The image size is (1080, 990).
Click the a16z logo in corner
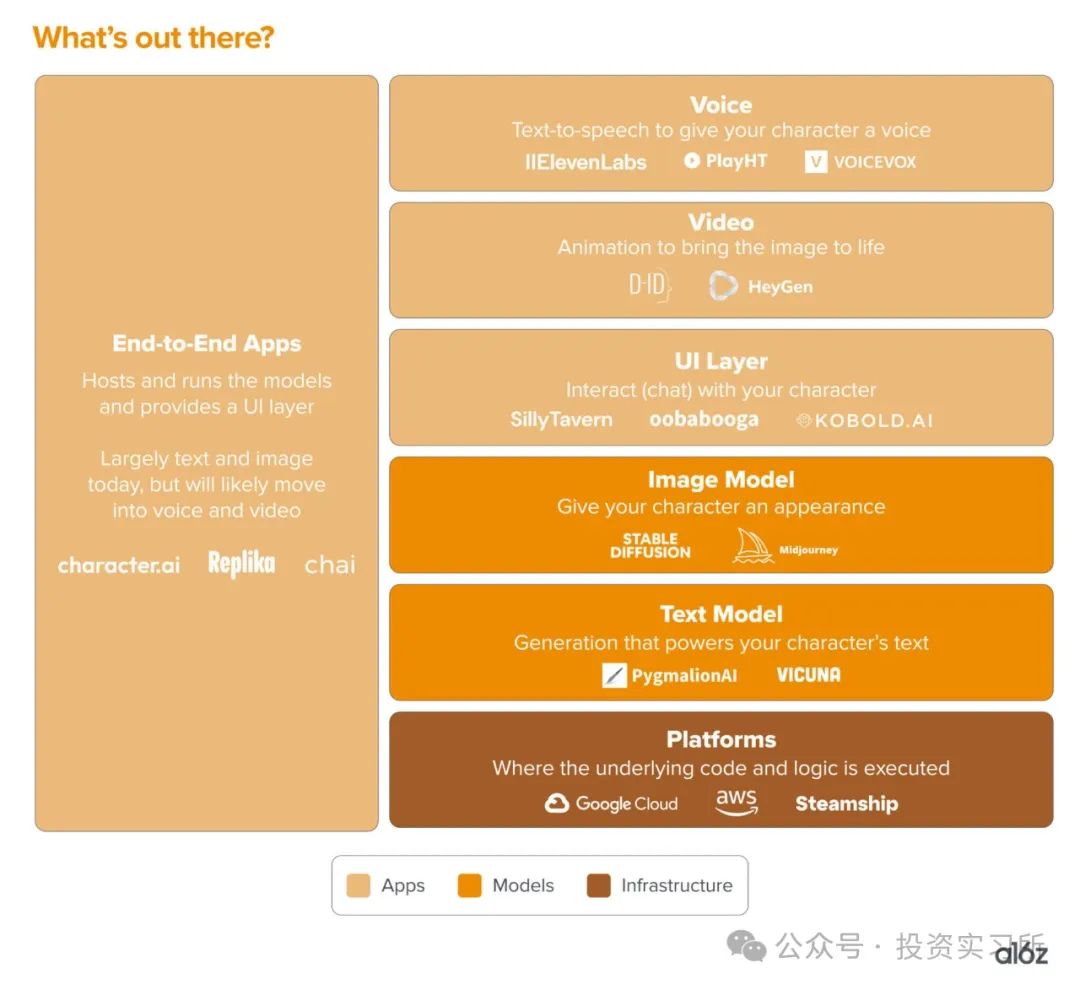(1021, 953)
